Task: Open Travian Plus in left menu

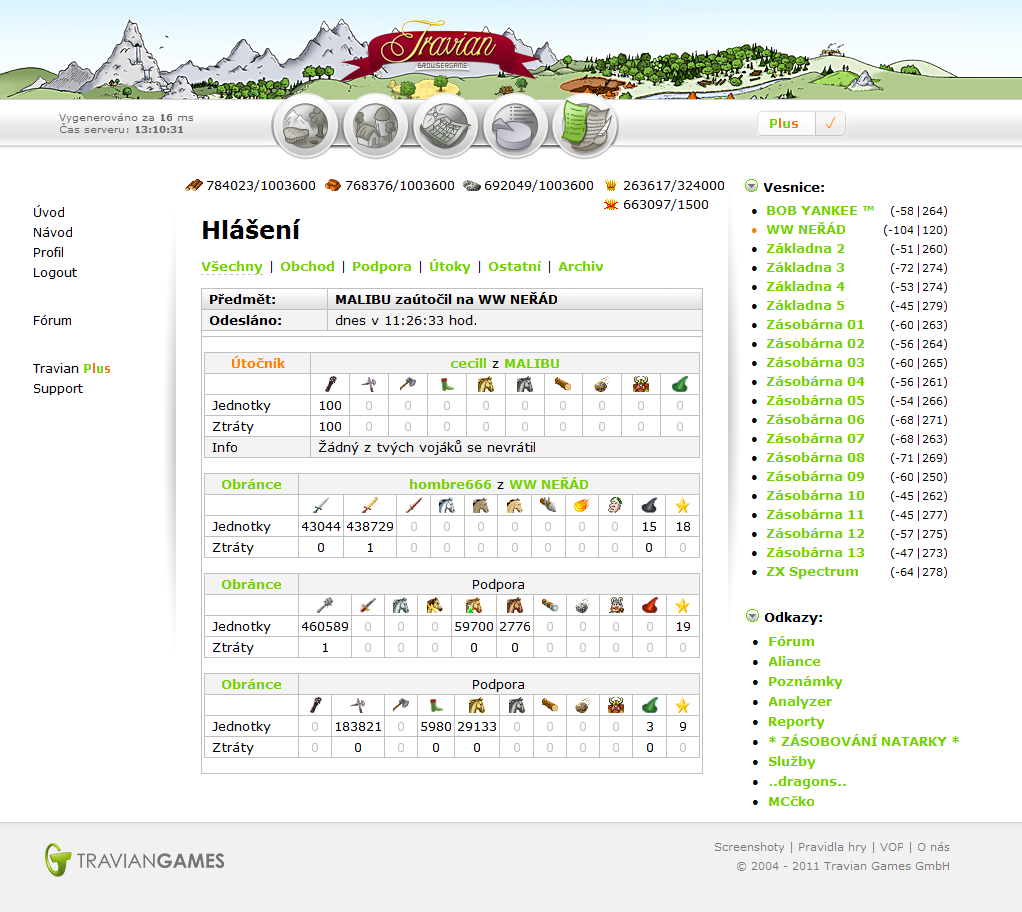Action: 72,368
